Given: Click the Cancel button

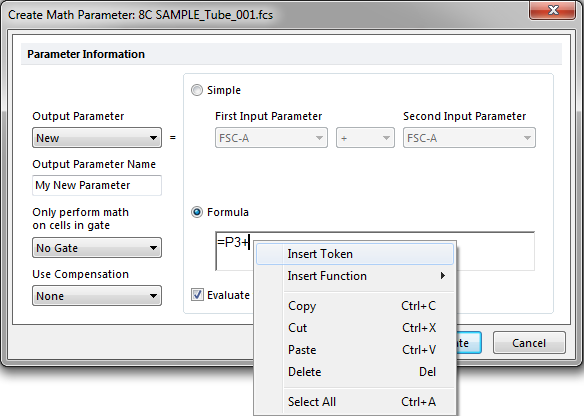Looking at the screenshot, I should (x=529, y=343).
